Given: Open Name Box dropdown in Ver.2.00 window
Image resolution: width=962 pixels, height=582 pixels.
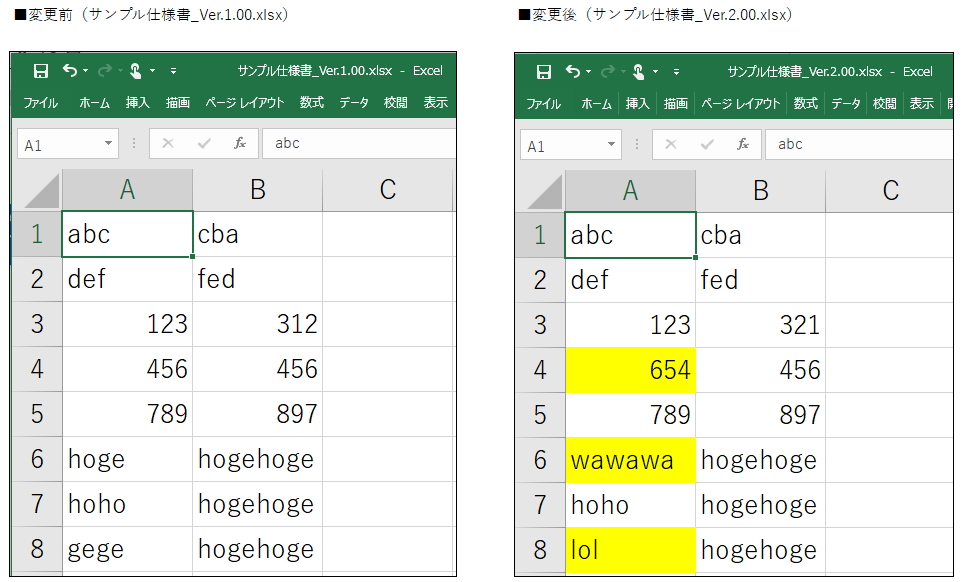Looking at the screenshot, I should coord(611,145).
